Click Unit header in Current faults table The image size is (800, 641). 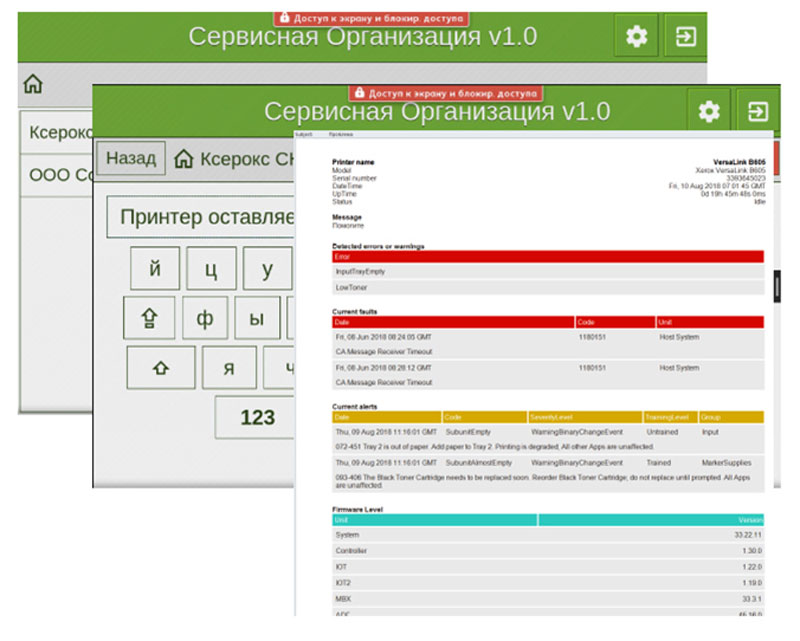(x=710, y=322)
